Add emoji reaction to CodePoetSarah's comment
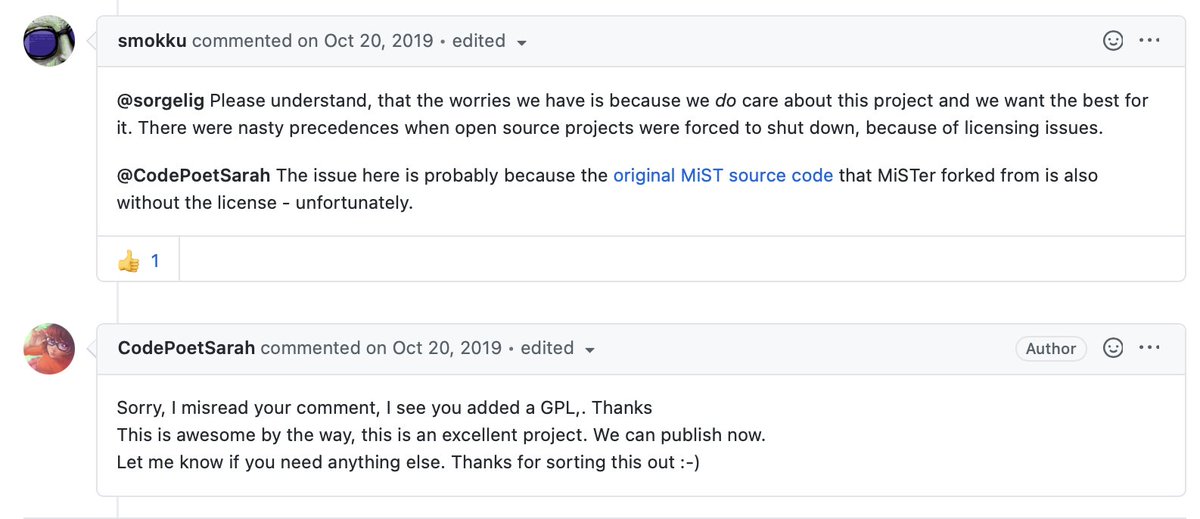This screenshot has width=1200, height=519. 1112,348
